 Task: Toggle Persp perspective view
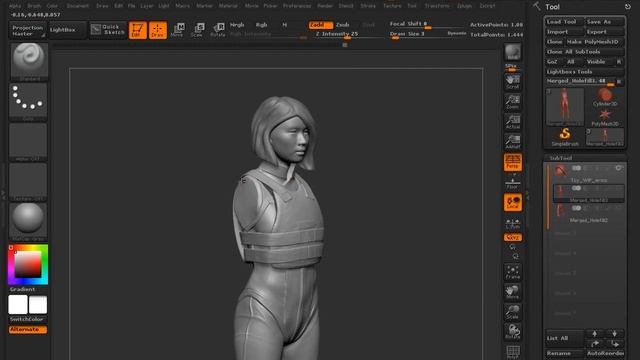(x=513, y=162)
